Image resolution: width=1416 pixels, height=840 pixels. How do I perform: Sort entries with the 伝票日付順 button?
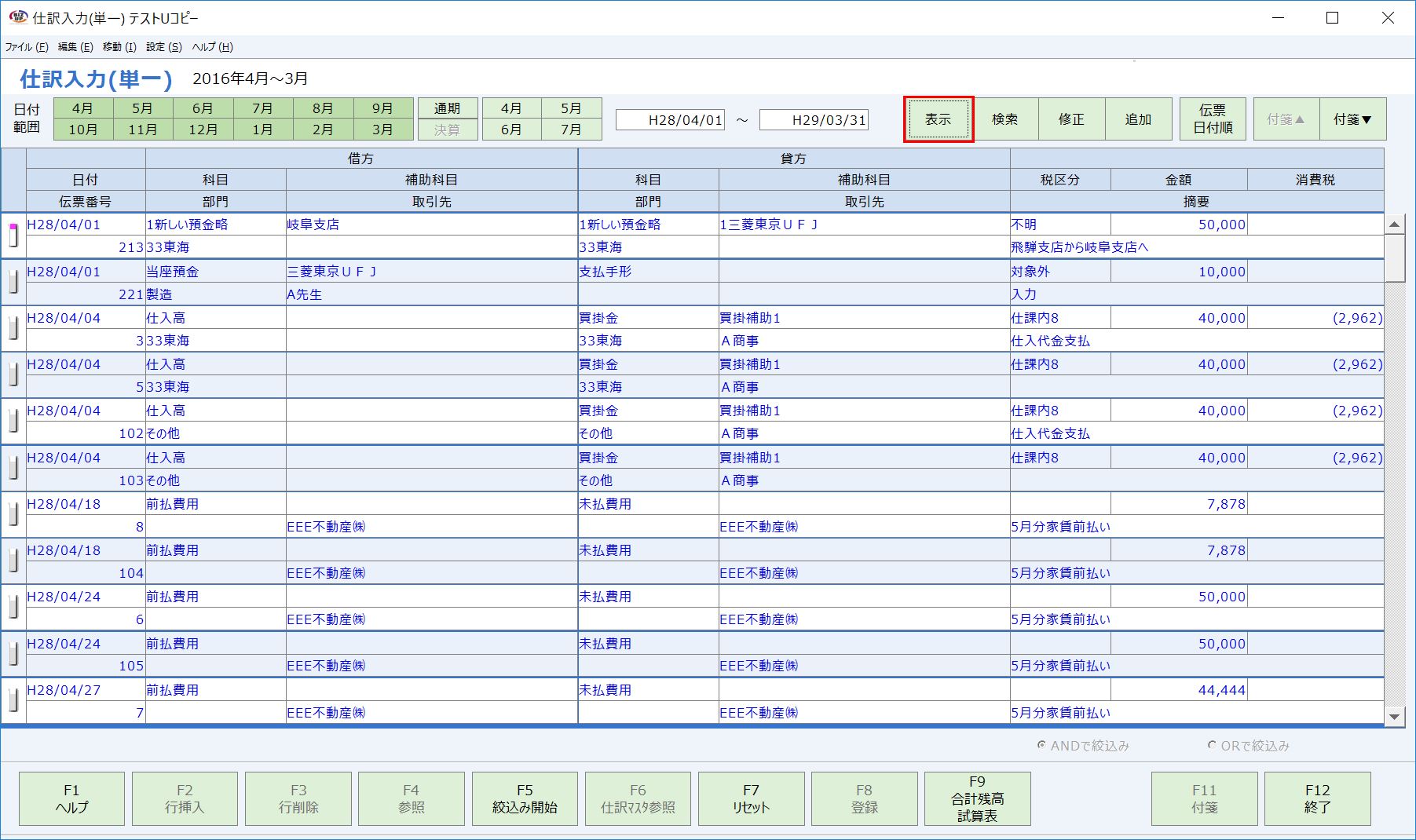1212,119
